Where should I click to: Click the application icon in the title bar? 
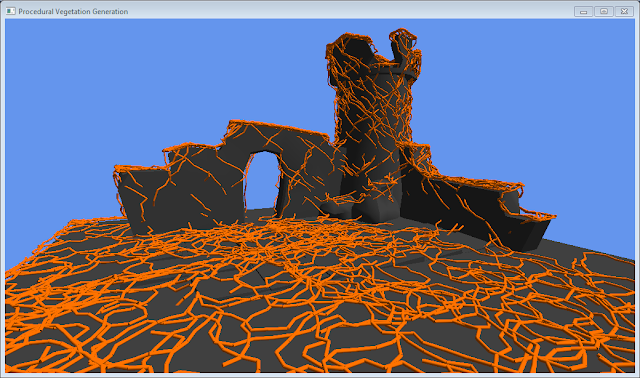coord(11,11)
